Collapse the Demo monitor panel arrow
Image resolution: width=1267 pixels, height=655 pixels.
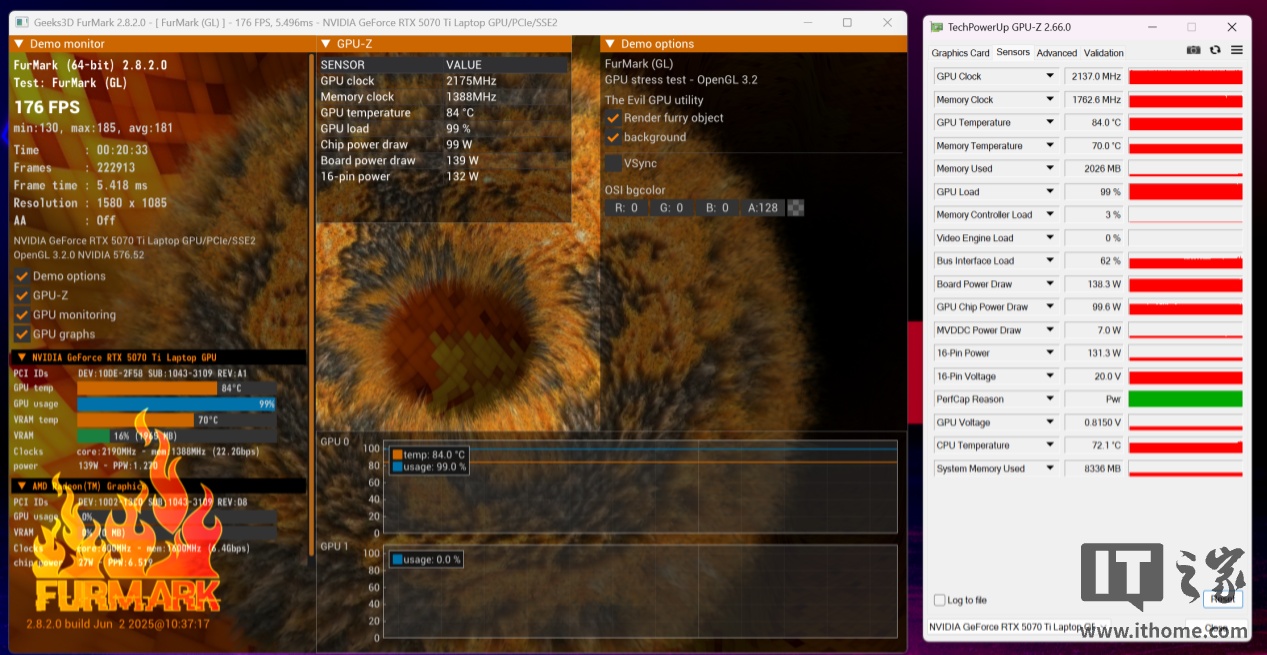[x=19, y=44]
